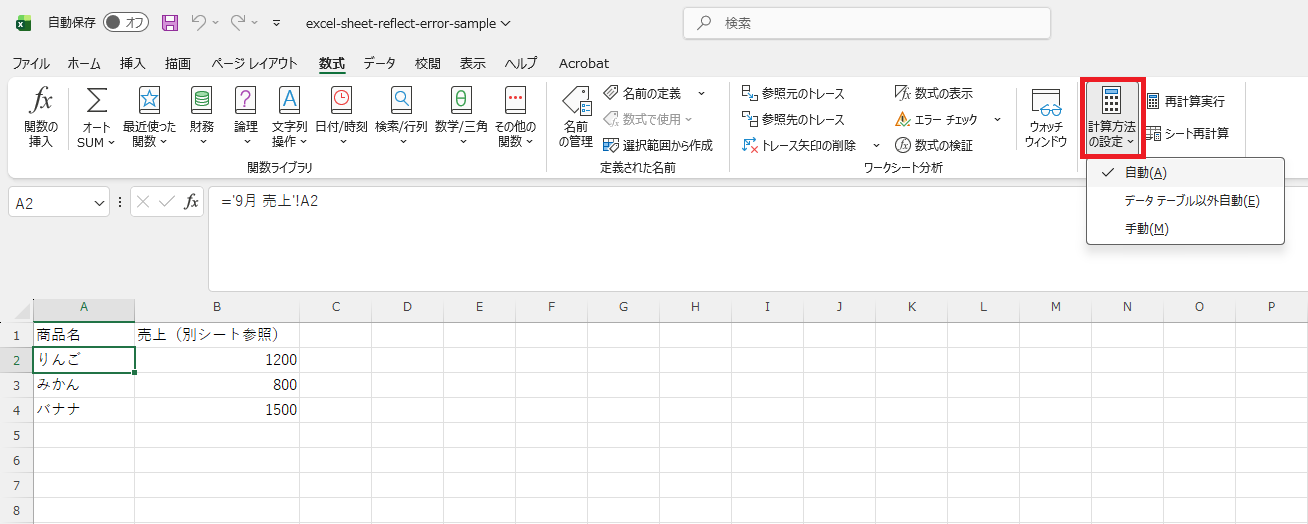This screenshot has height=524, width=1308.
Task: Expand the Name Box dropdown arrow
Action: click(99, 203)
